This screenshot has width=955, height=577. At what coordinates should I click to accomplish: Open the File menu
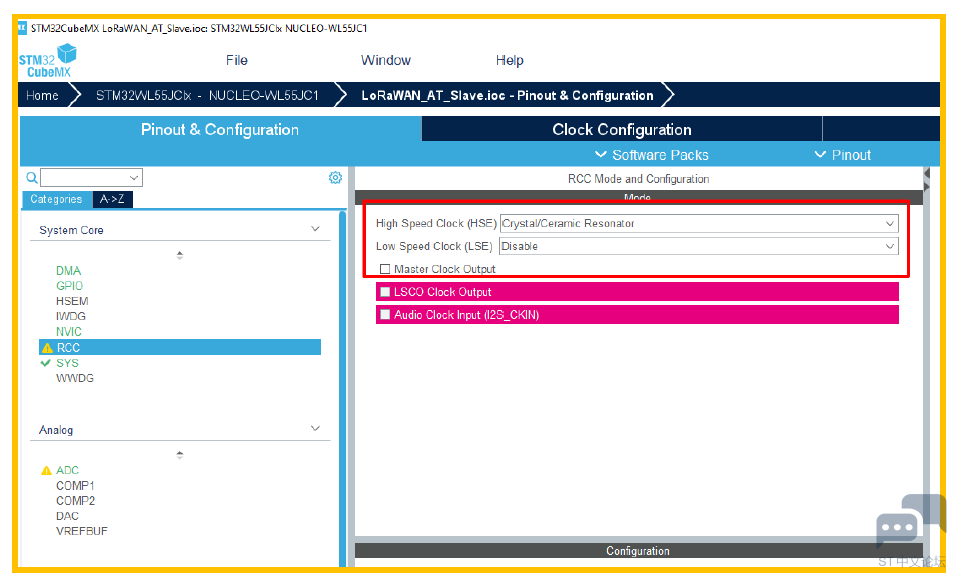236,60
